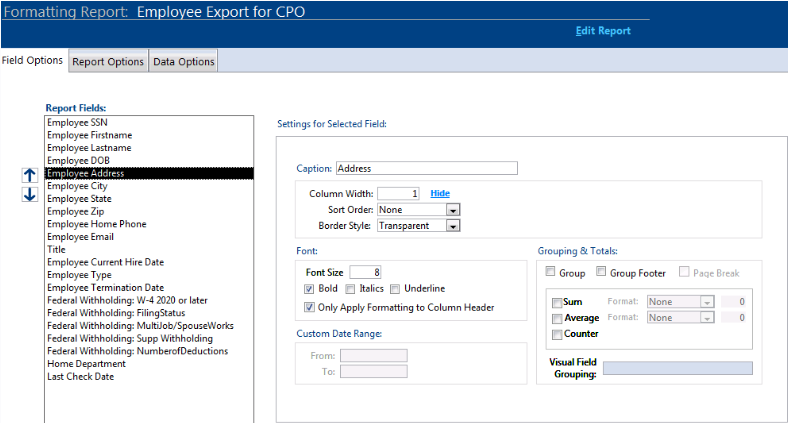This screenshot has width=788, height=423.
Task: Click the Caption input field
Action: [x=427, y=168]
